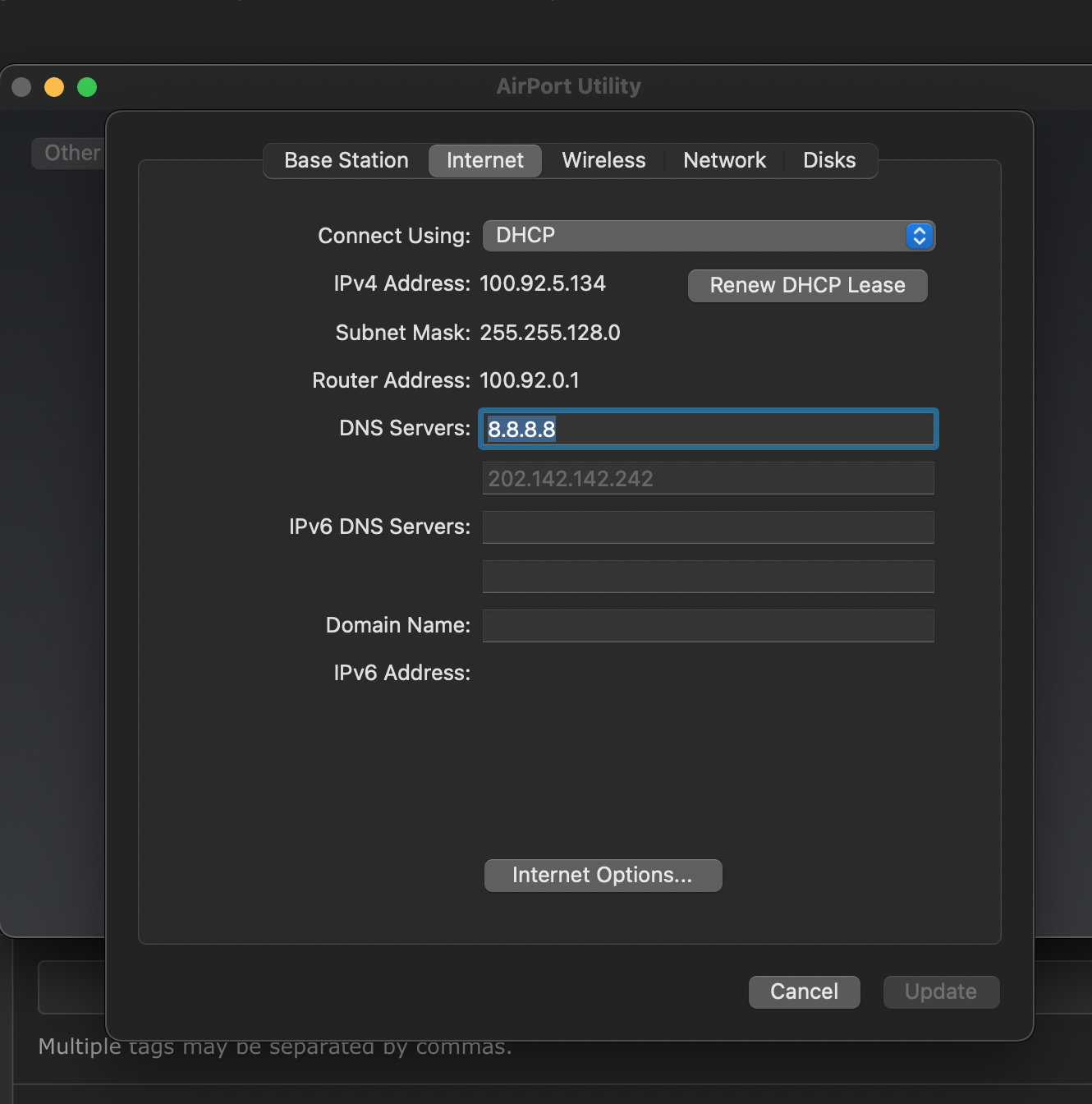Click the Connect Using label
Screen dimensions: 1092x1104
click(x=394, y=236)
